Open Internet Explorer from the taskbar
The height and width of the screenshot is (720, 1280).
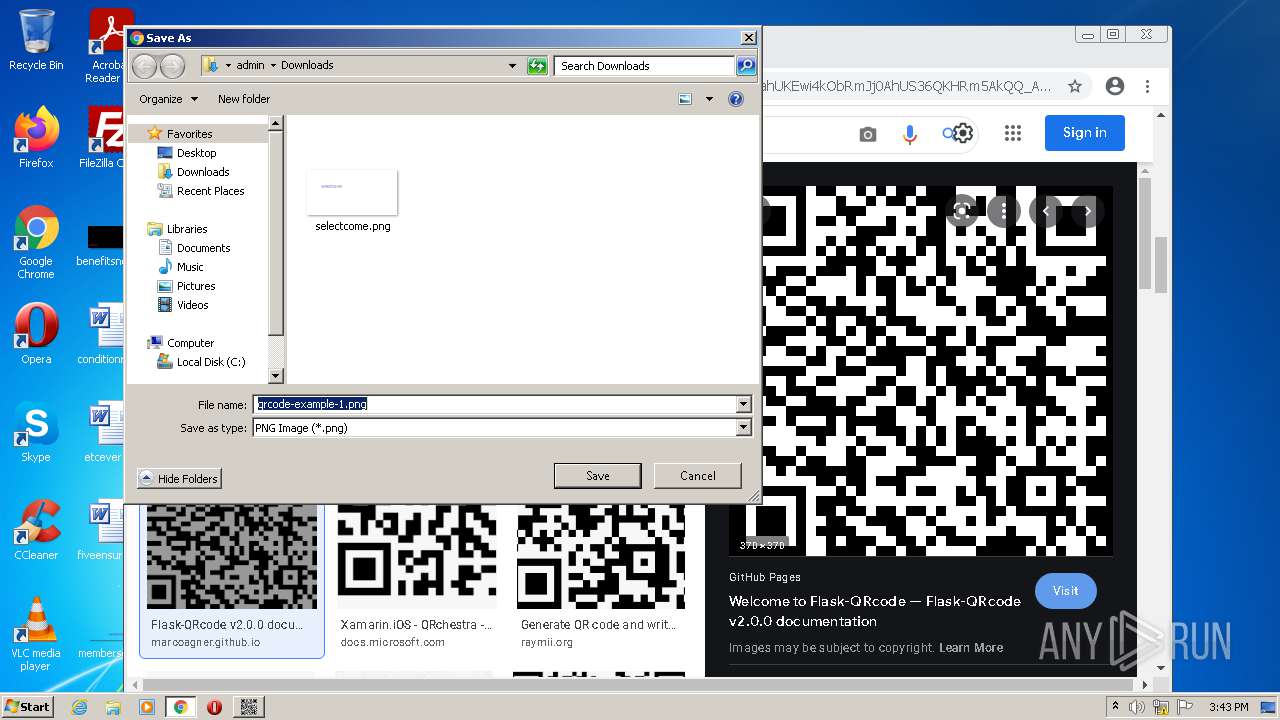click(x=79, y=707)
